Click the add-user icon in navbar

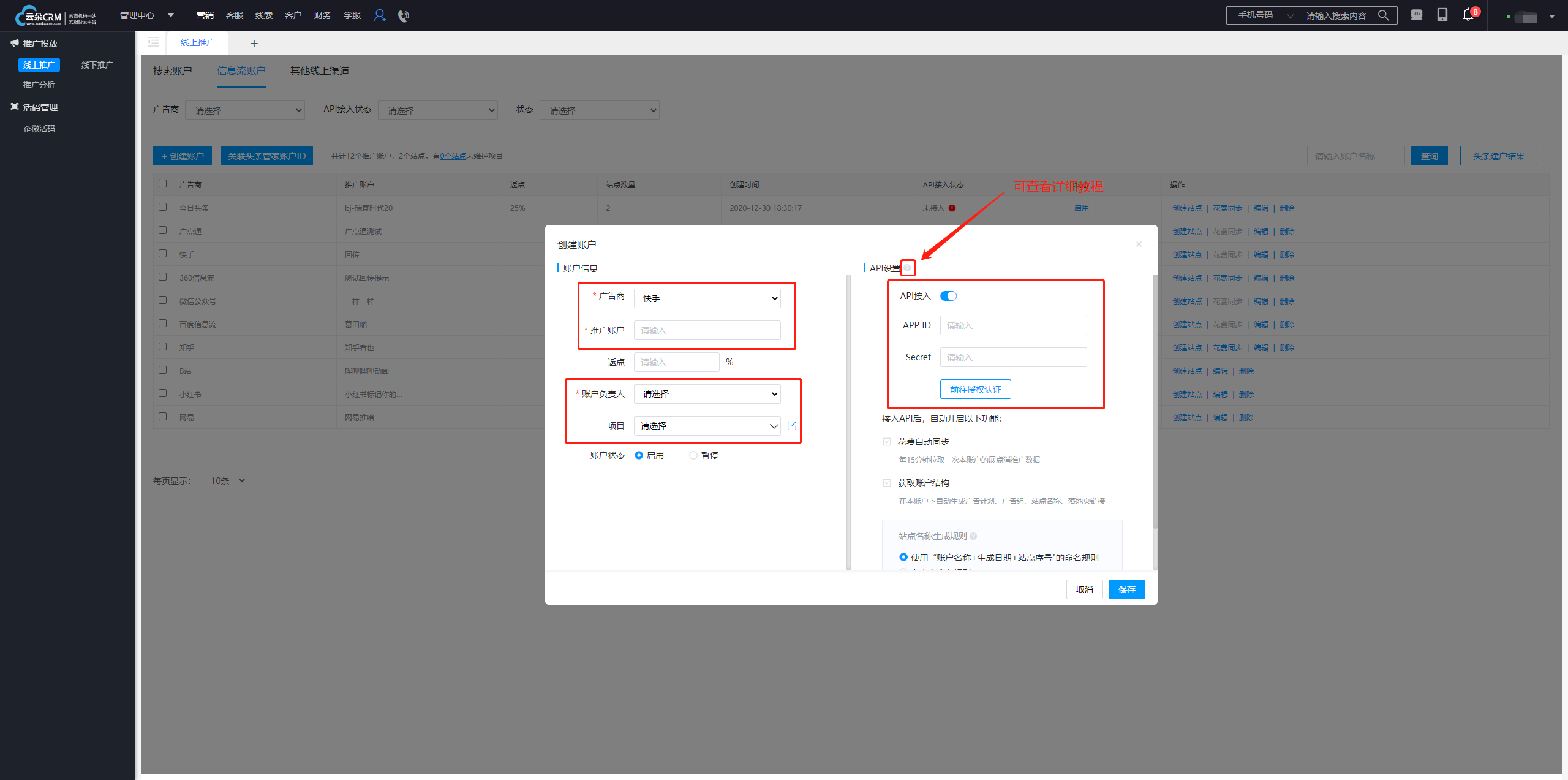pos(380,15)
